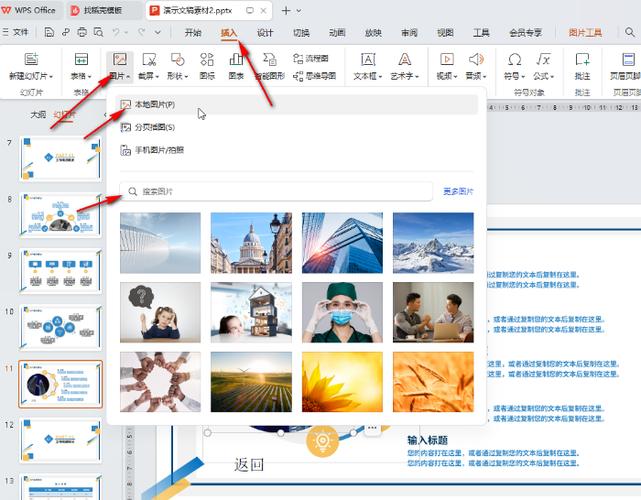
Task: Open the Symbol tool
Action: click(x=514, y=60)
